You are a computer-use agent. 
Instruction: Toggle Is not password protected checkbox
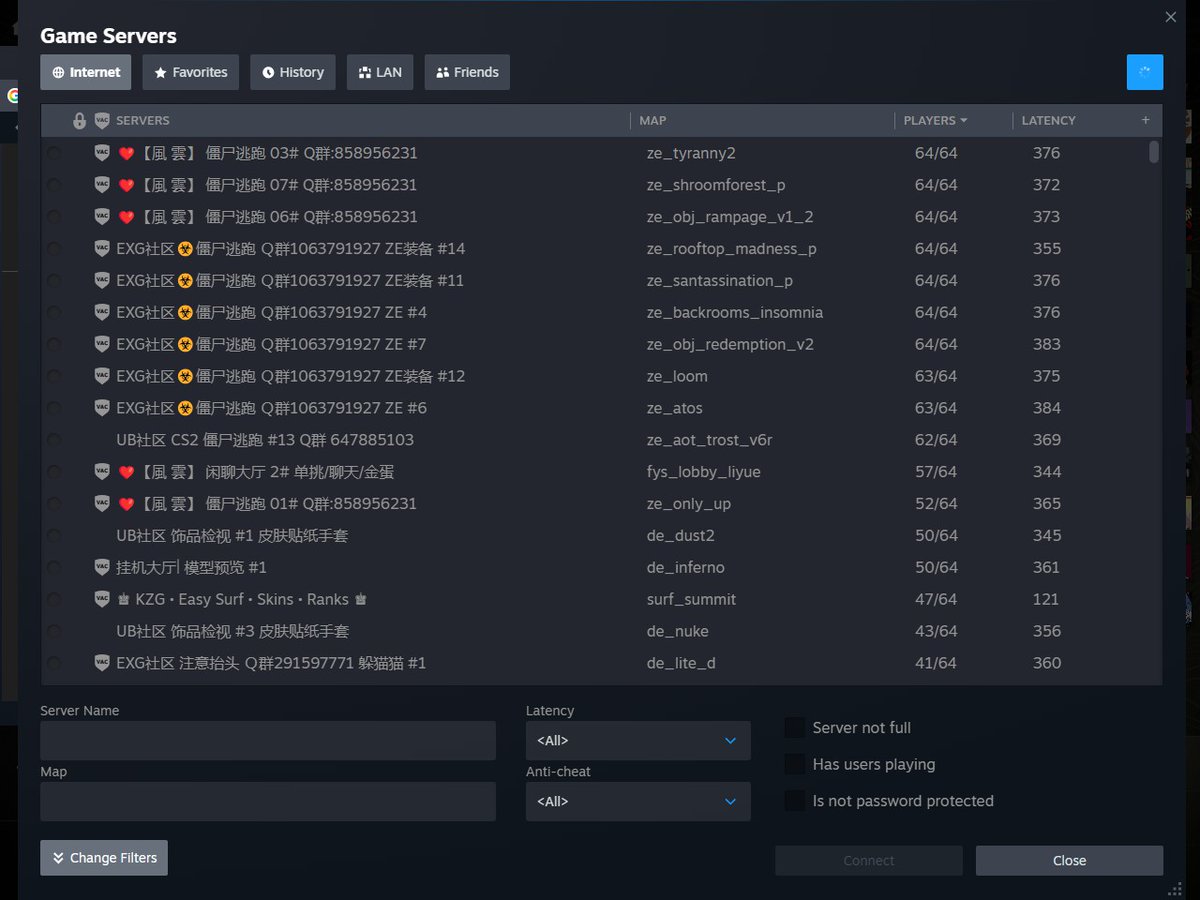click(795, 801)
